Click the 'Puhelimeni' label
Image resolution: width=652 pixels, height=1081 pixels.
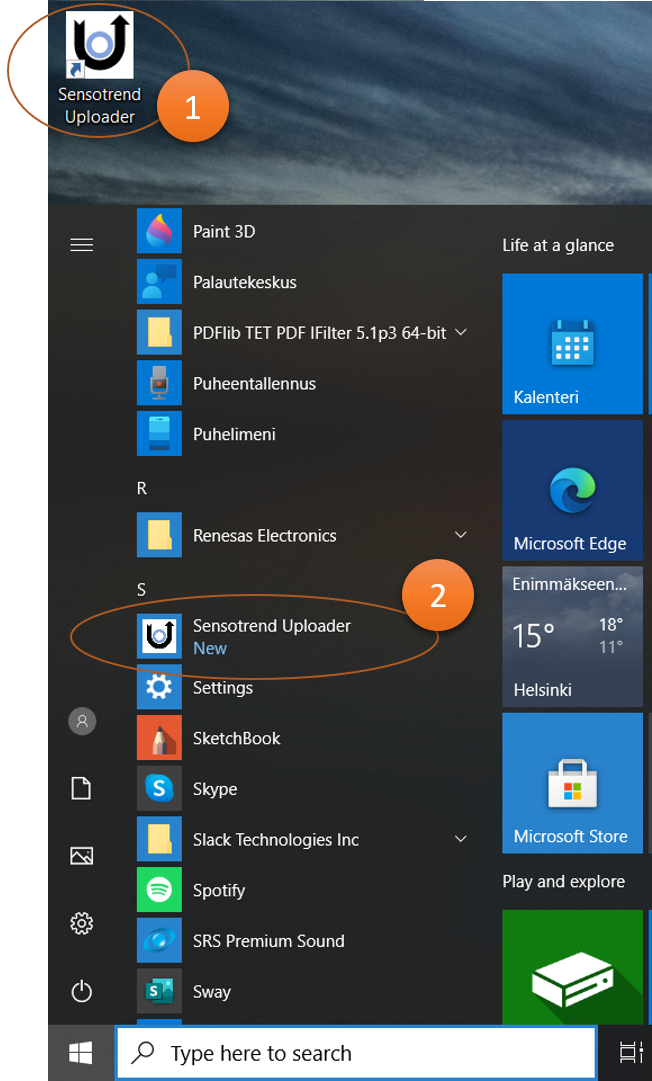click(234, 435)
